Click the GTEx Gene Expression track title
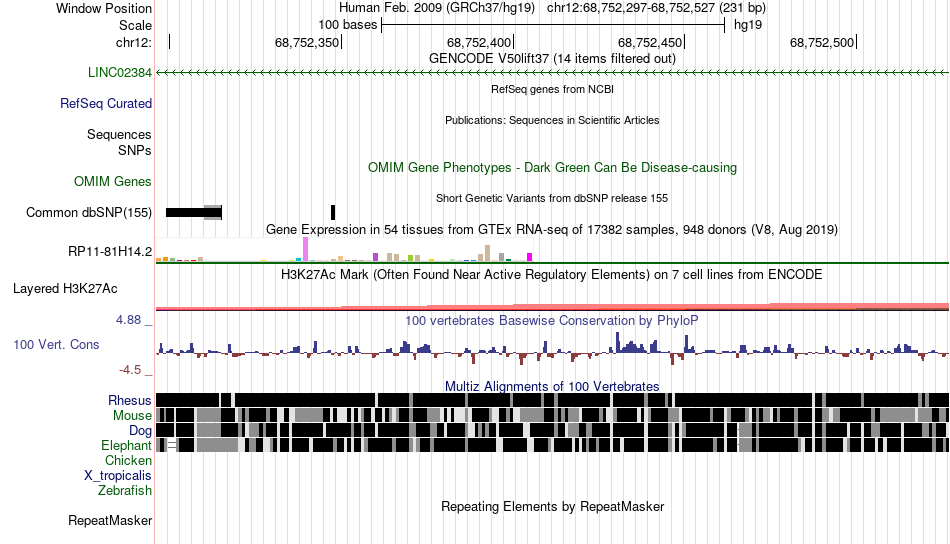Screen dimensions: 950x544 coord(552,230)
